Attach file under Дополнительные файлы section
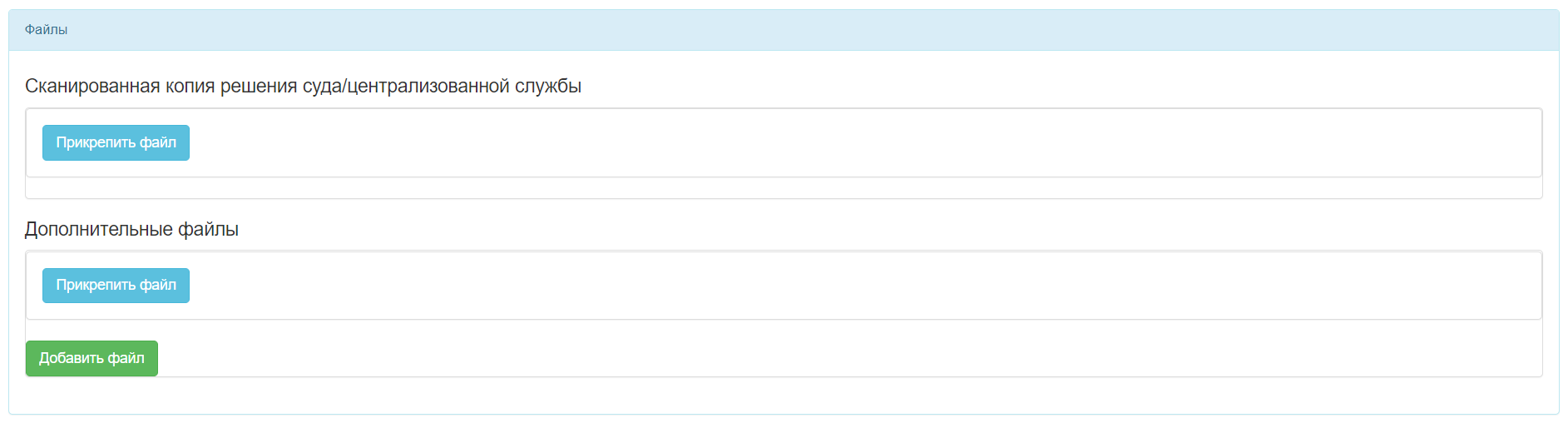 coord(116,285)
